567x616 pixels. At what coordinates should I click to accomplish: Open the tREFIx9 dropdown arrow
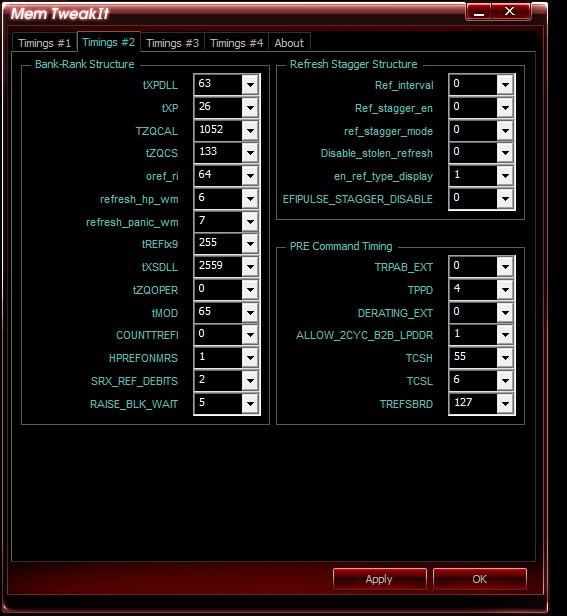pos(250,244)
